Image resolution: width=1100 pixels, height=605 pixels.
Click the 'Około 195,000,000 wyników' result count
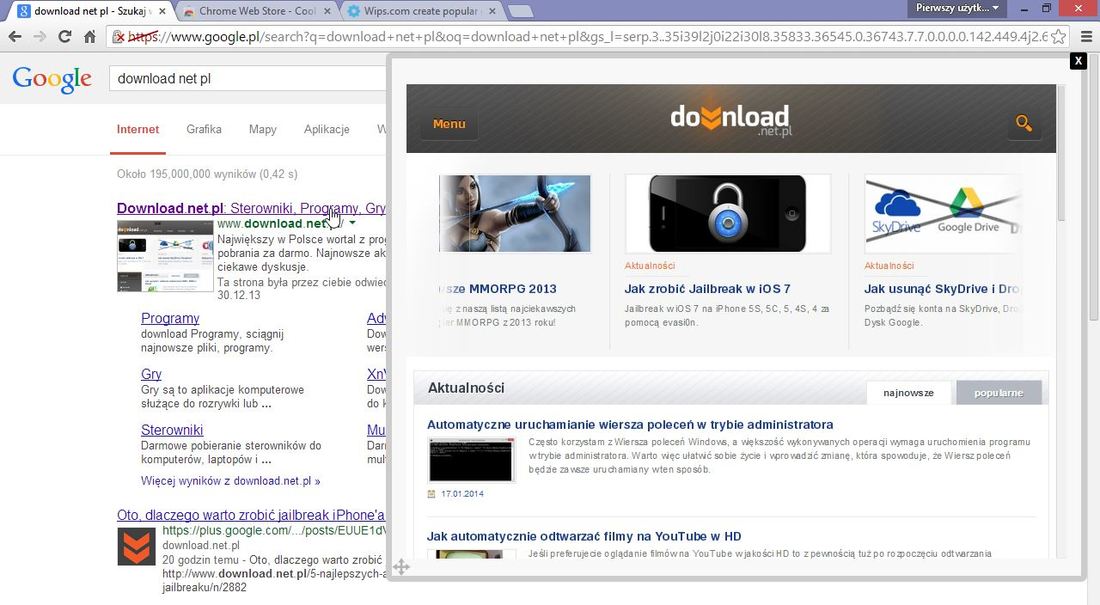[x=207, y=174]
